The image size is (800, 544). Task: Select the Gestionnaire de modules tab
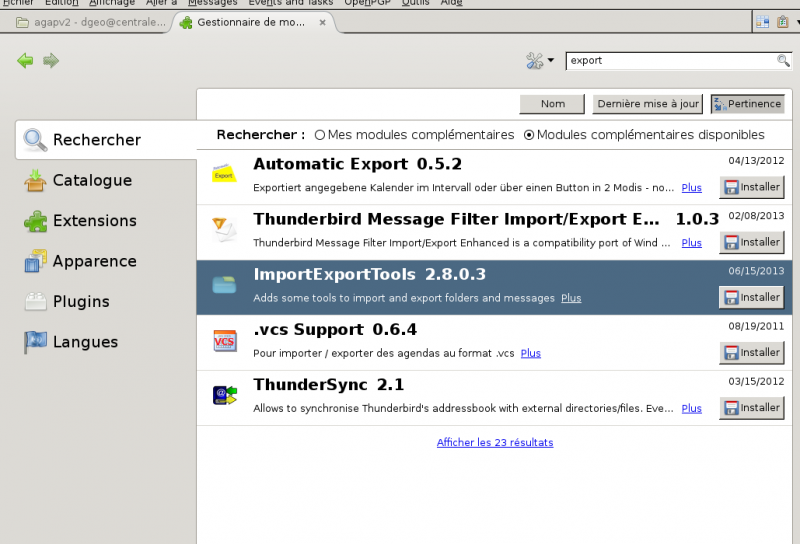(x=250, y=22)
